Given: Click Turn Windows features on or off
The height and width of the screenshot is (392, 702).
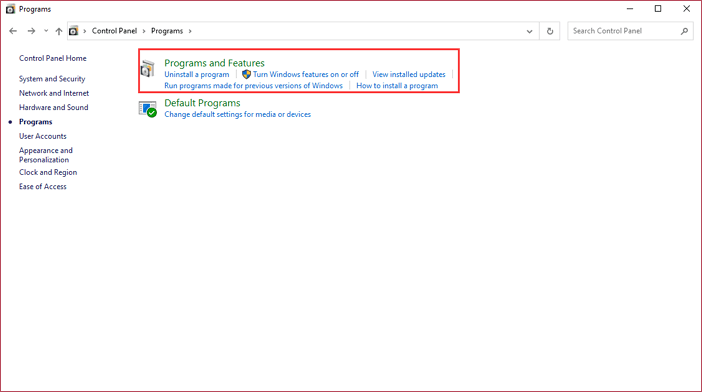Looking at the screenshot, I should tap(306, 74).
